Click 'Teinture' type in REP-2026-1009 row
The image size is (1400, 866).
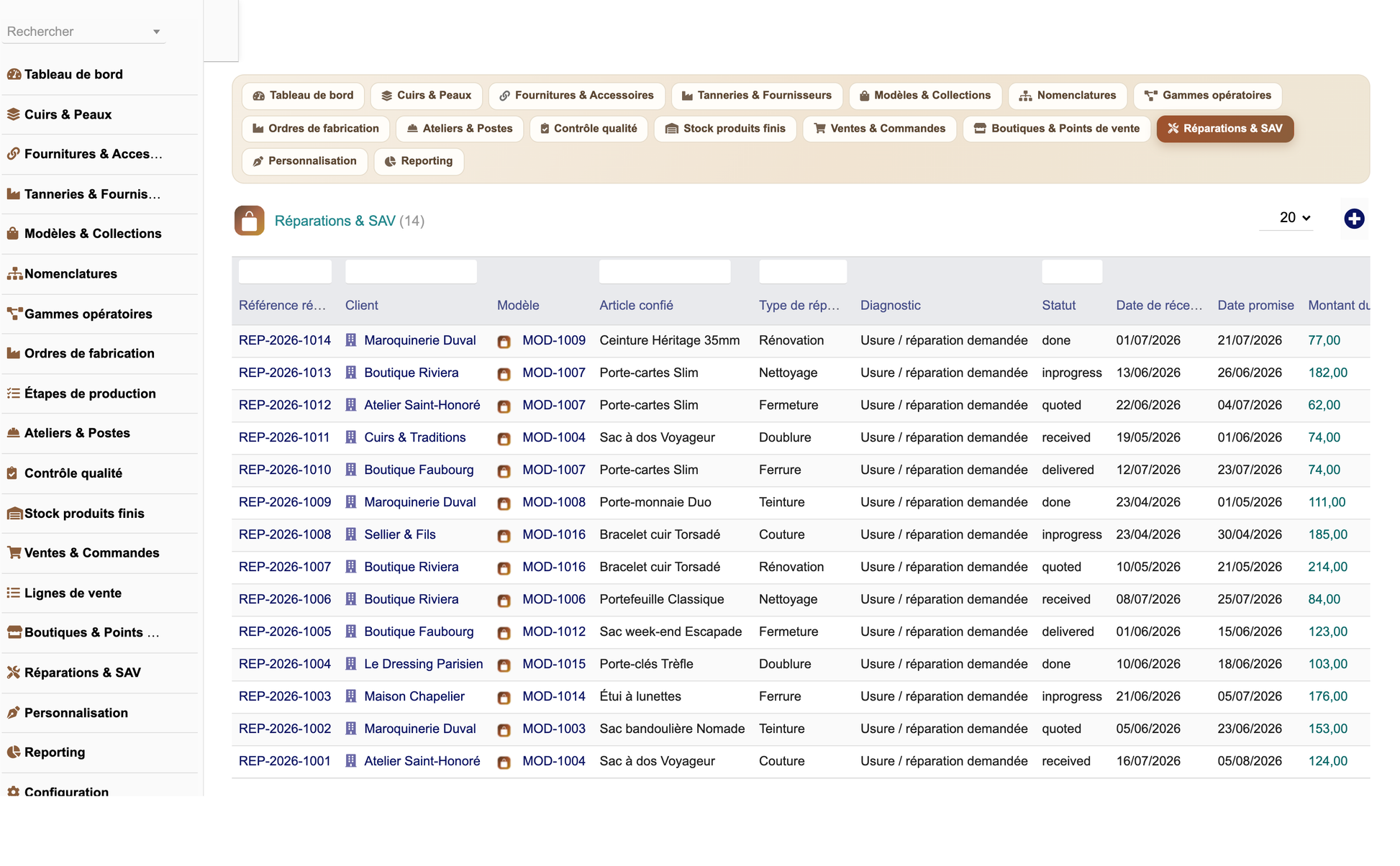[781, 502]
